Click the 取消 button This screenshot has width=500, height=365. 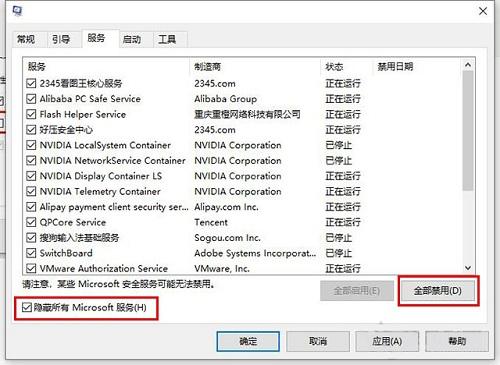coord(318,341)
